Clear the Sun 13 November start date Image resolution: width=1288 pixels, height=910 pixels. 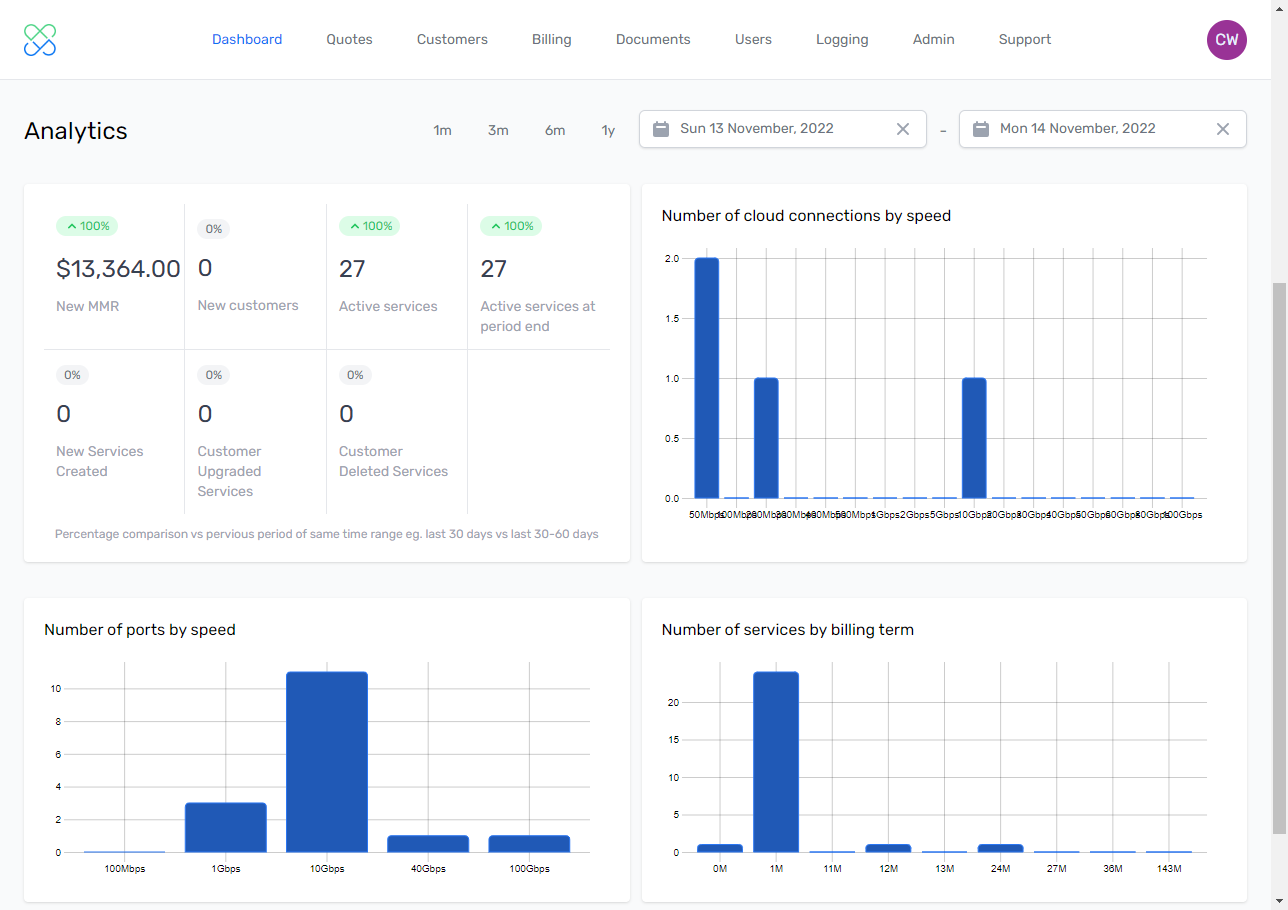pos(902,129)
